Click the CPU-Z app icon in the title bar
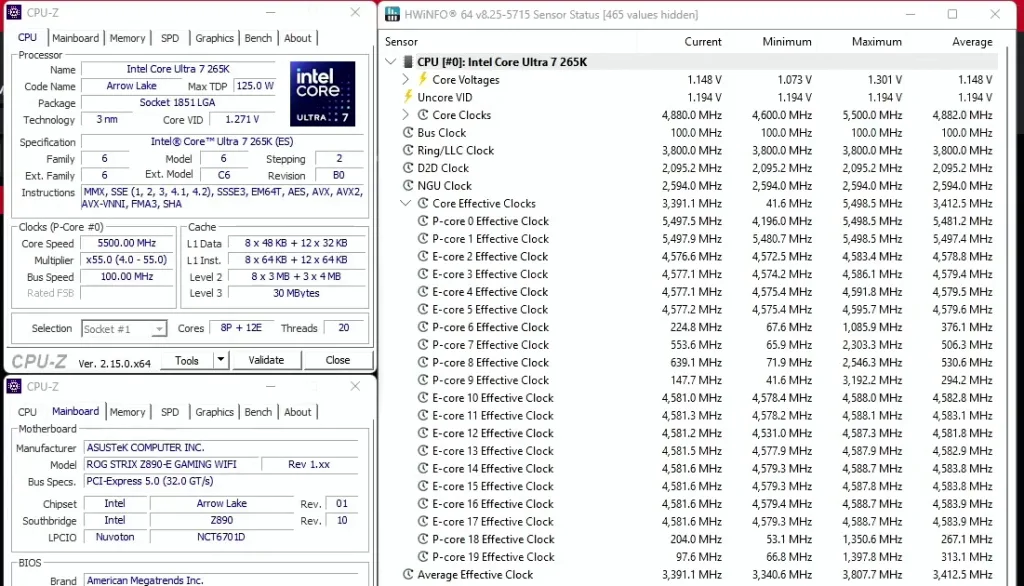The width and height of the screenshot is (1024, 586). click(x=12, y=12)
